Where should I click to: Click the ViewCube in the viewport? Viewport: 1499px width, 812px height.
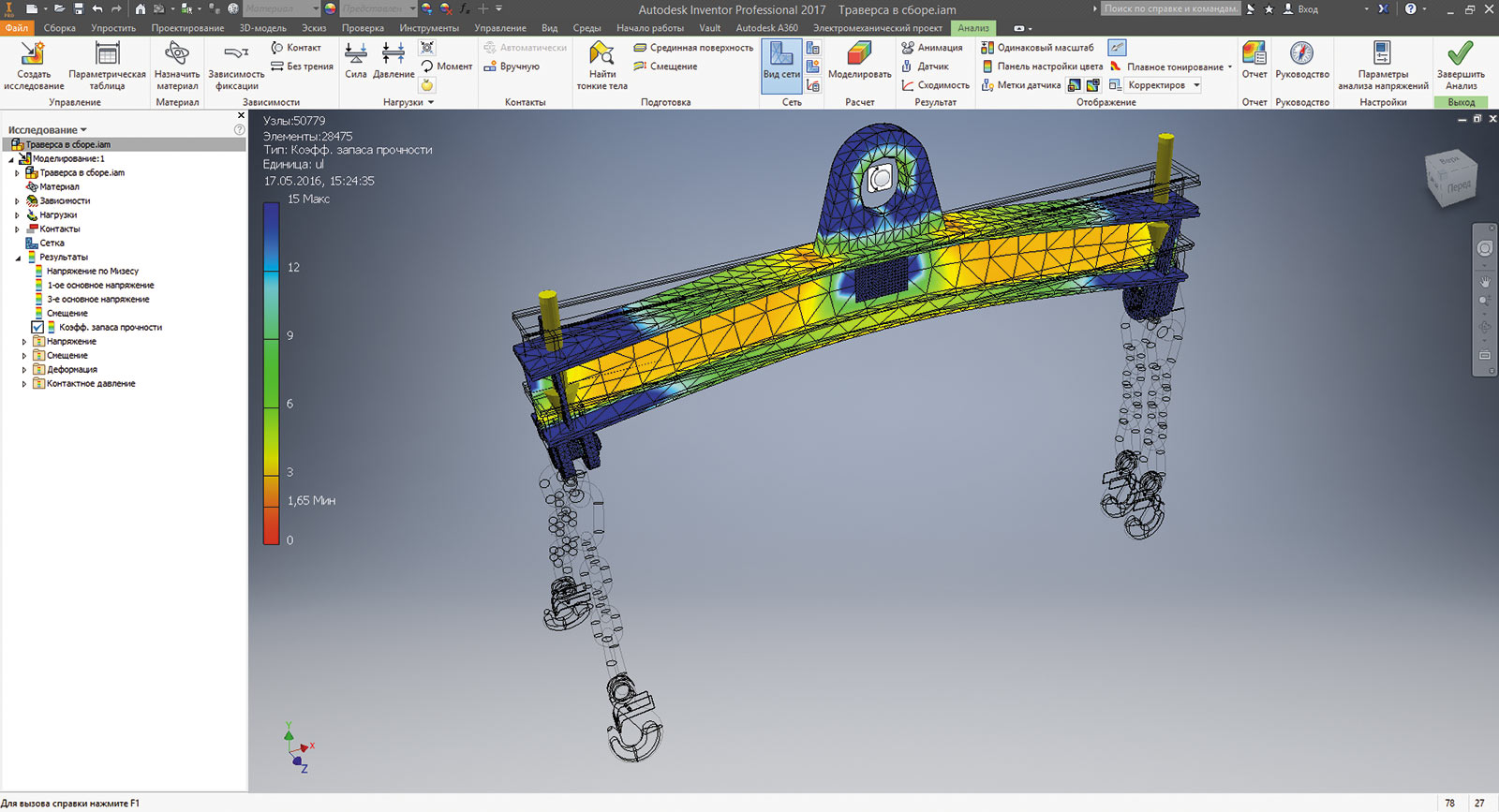(x=1451, y=179)
